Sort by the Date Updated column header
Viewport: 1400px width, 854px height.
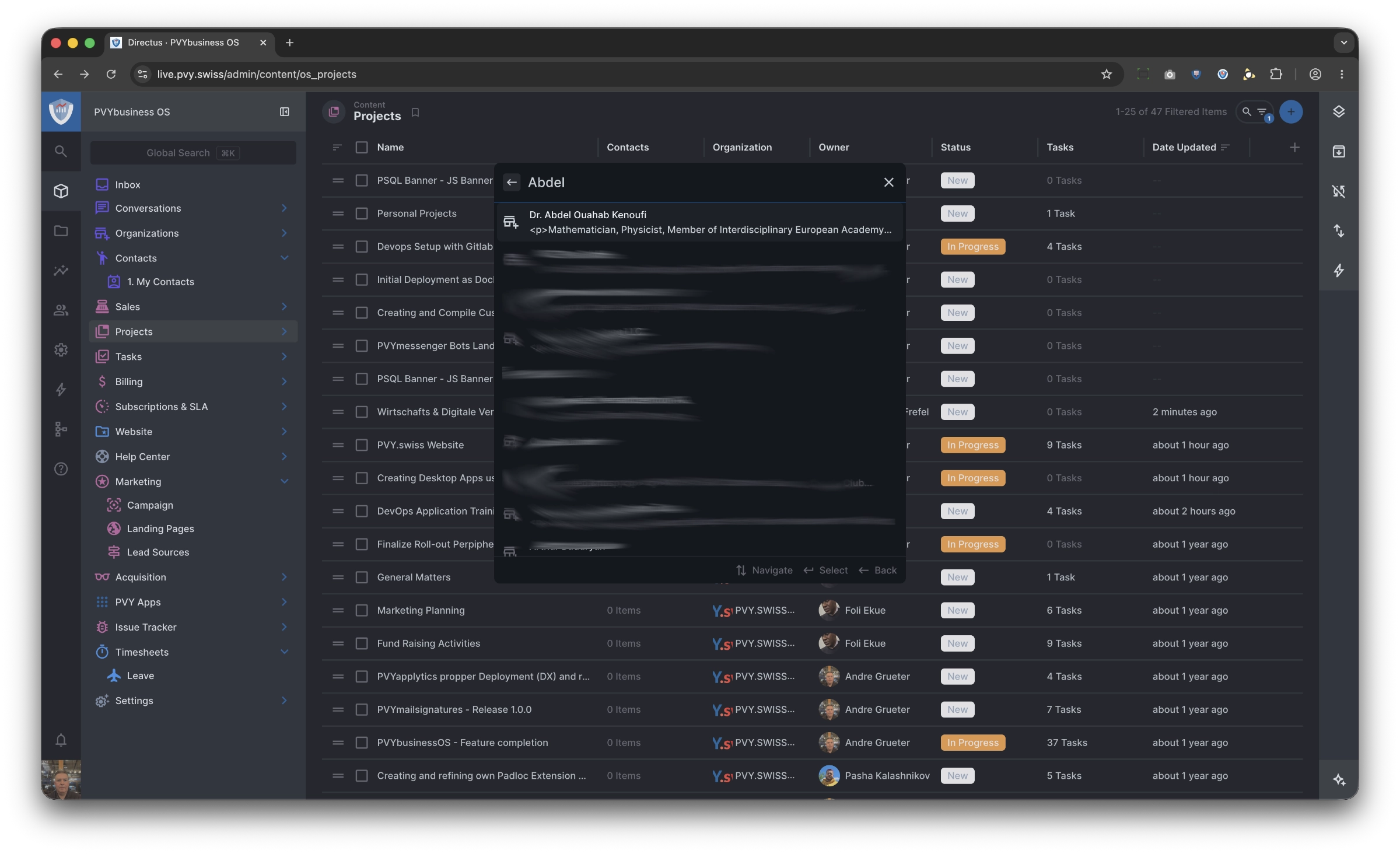1184,148
